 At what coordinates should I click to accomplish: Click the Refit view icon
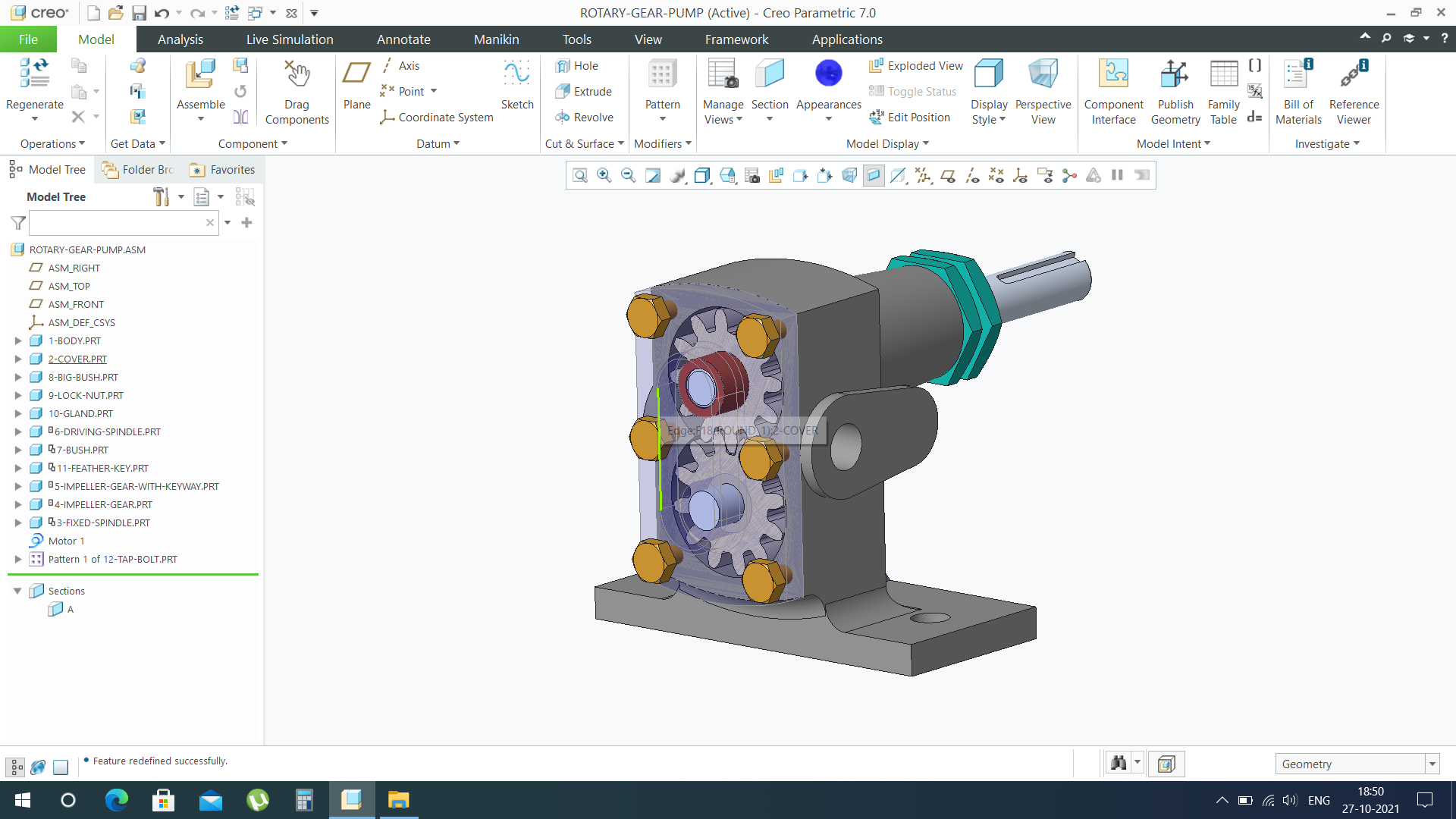[579, 176]
